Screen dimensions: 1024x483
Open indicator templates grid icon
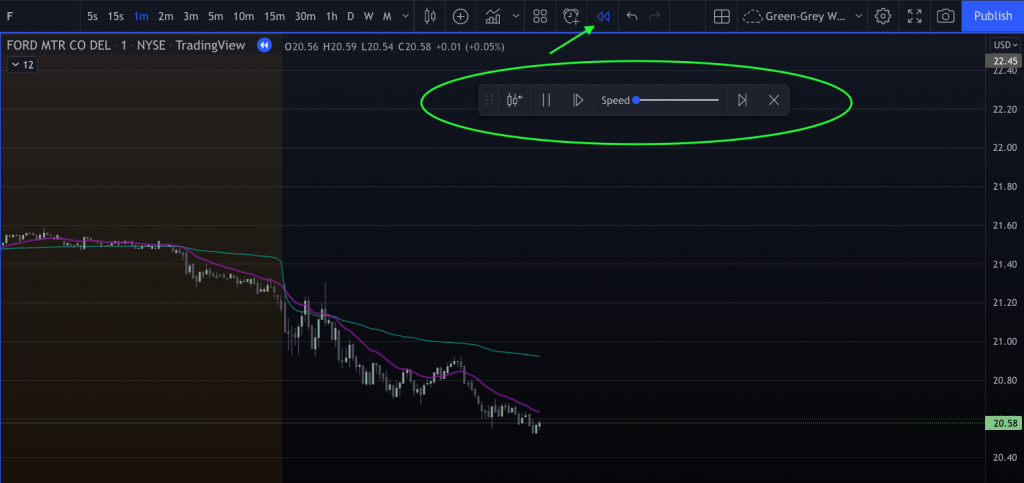540,16
